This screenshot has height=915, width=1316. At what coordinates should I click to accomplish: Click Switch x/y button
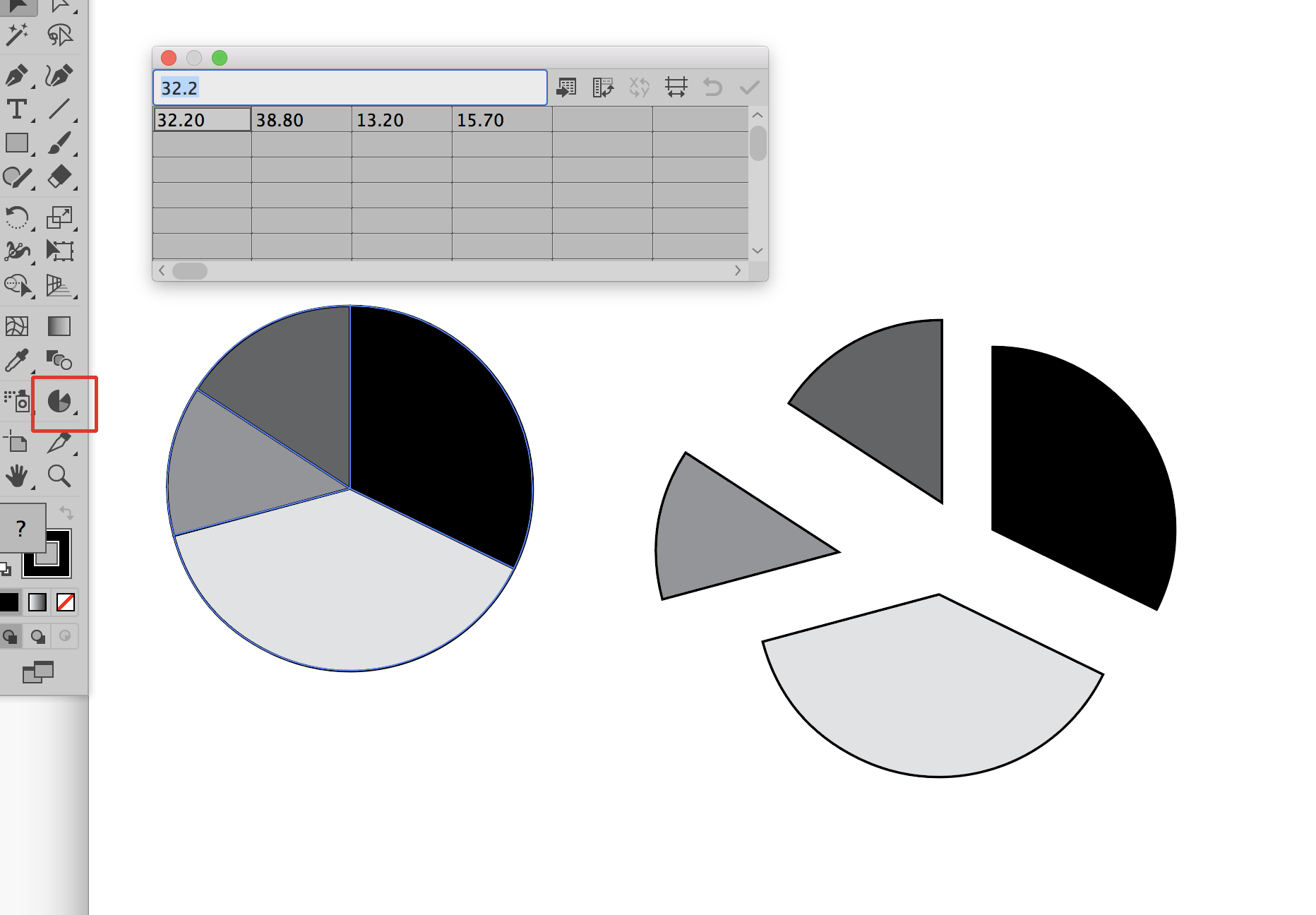pyautogui.click(x=640, y=88)
